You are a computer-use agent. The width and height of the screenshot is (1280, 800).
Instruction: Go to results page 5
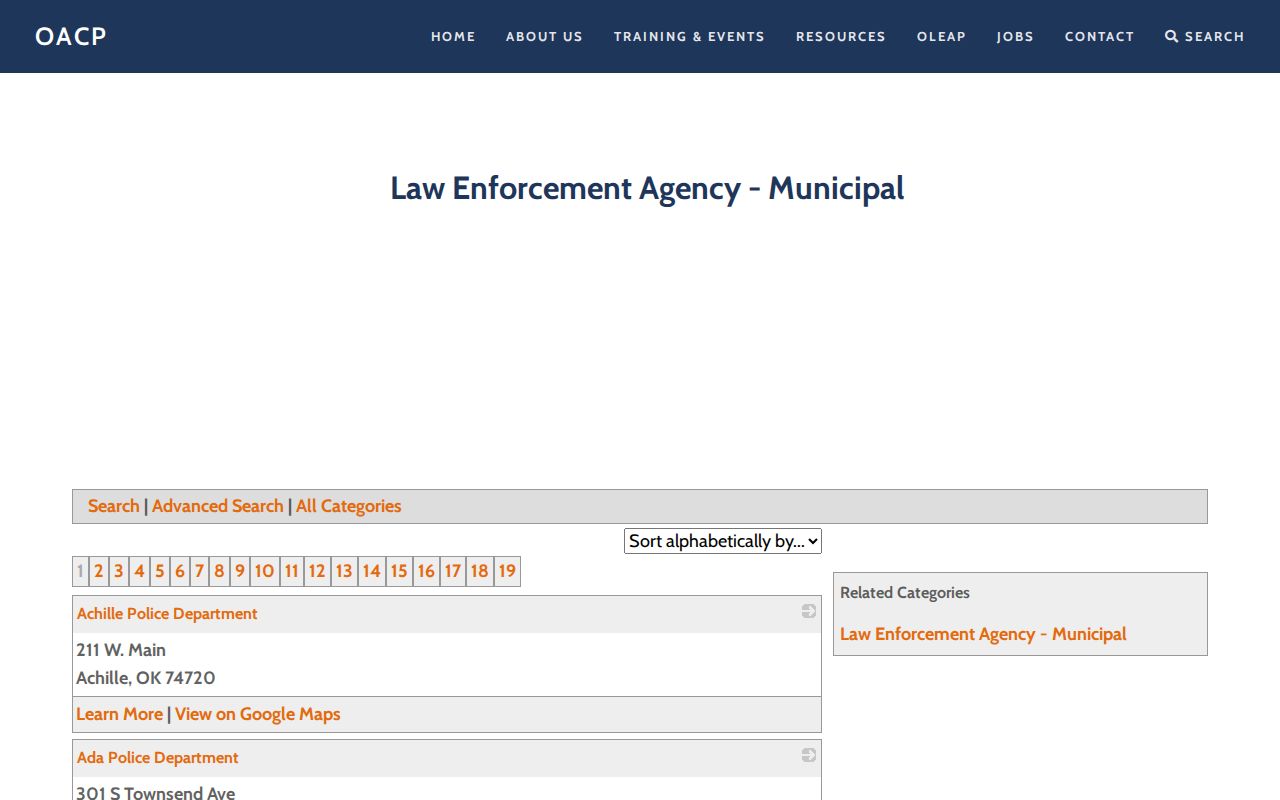pos(159,571)
